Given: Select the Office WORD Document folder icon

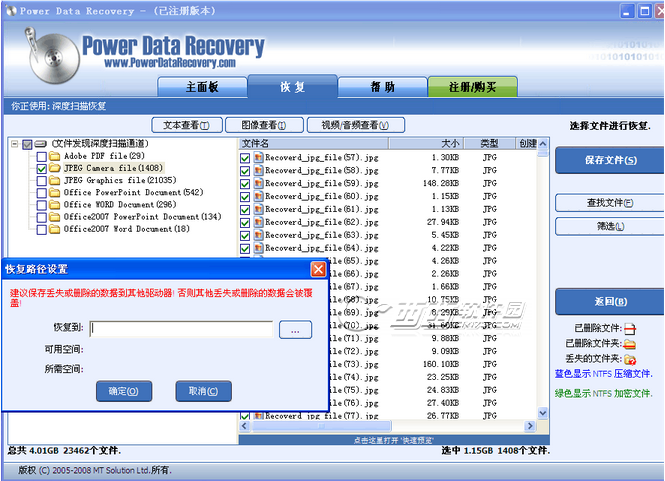Looking at the screenshot, I should tap(54, 205).
